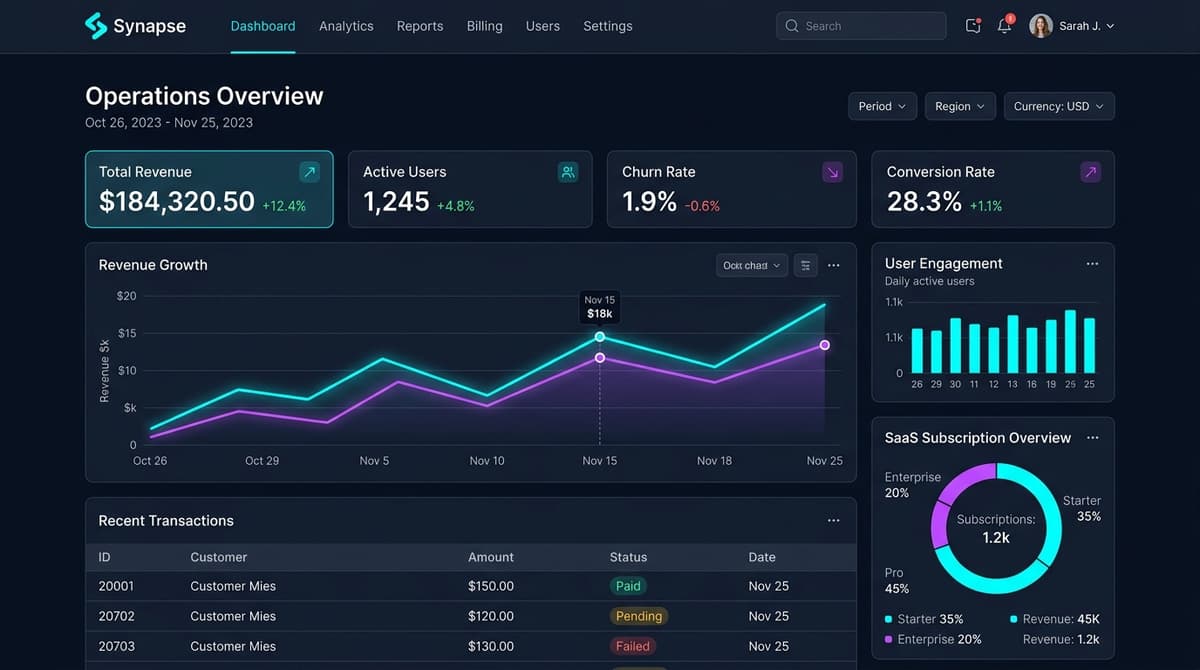This screenshot has width=1200, height=670.
Task: Click Total Revenue arrow icon
Action: point(310,172)
